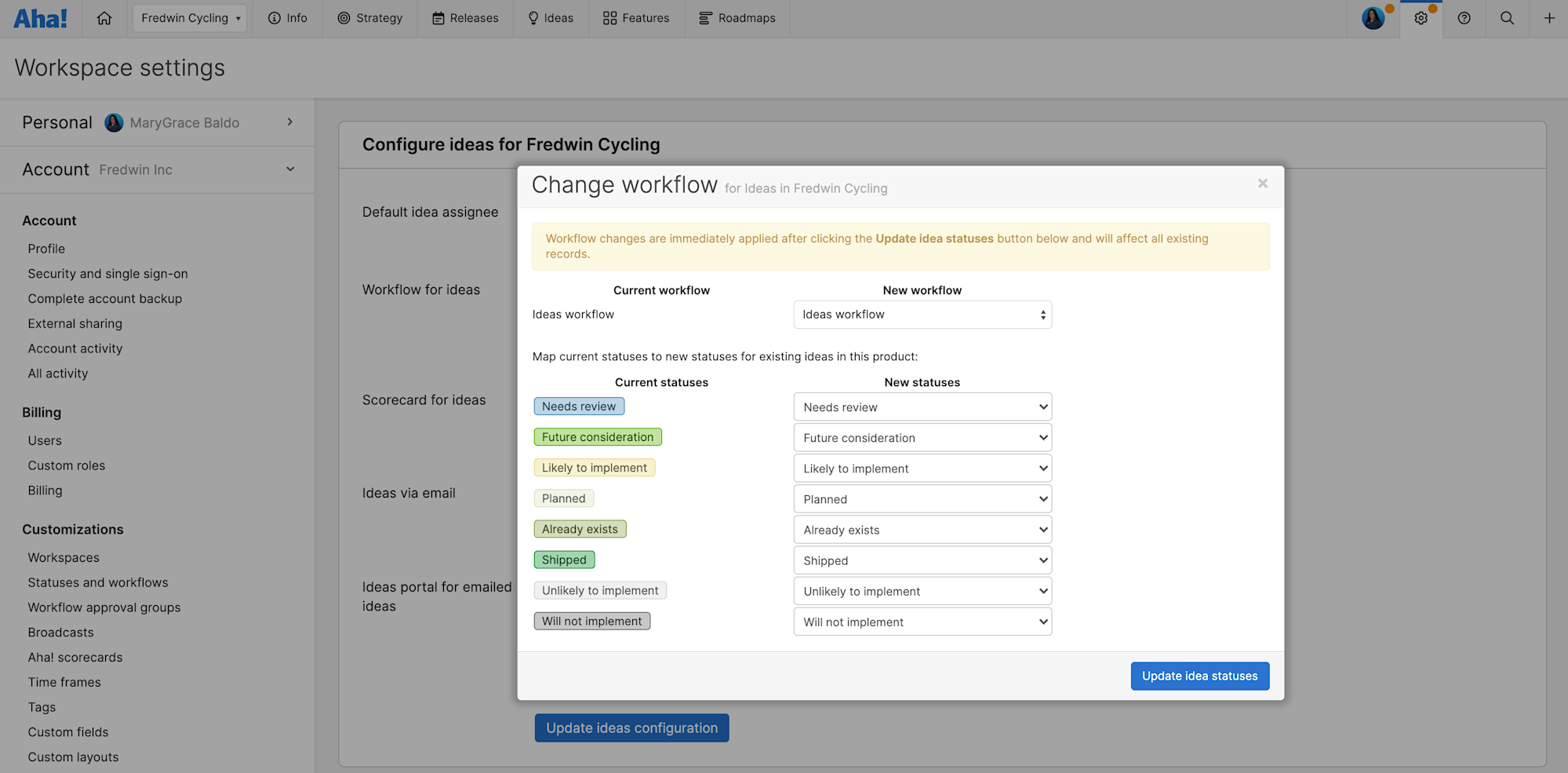Screen dimensions: 1568x773
Task: Open search with the magnifier icon
Action: point(1506,18)
